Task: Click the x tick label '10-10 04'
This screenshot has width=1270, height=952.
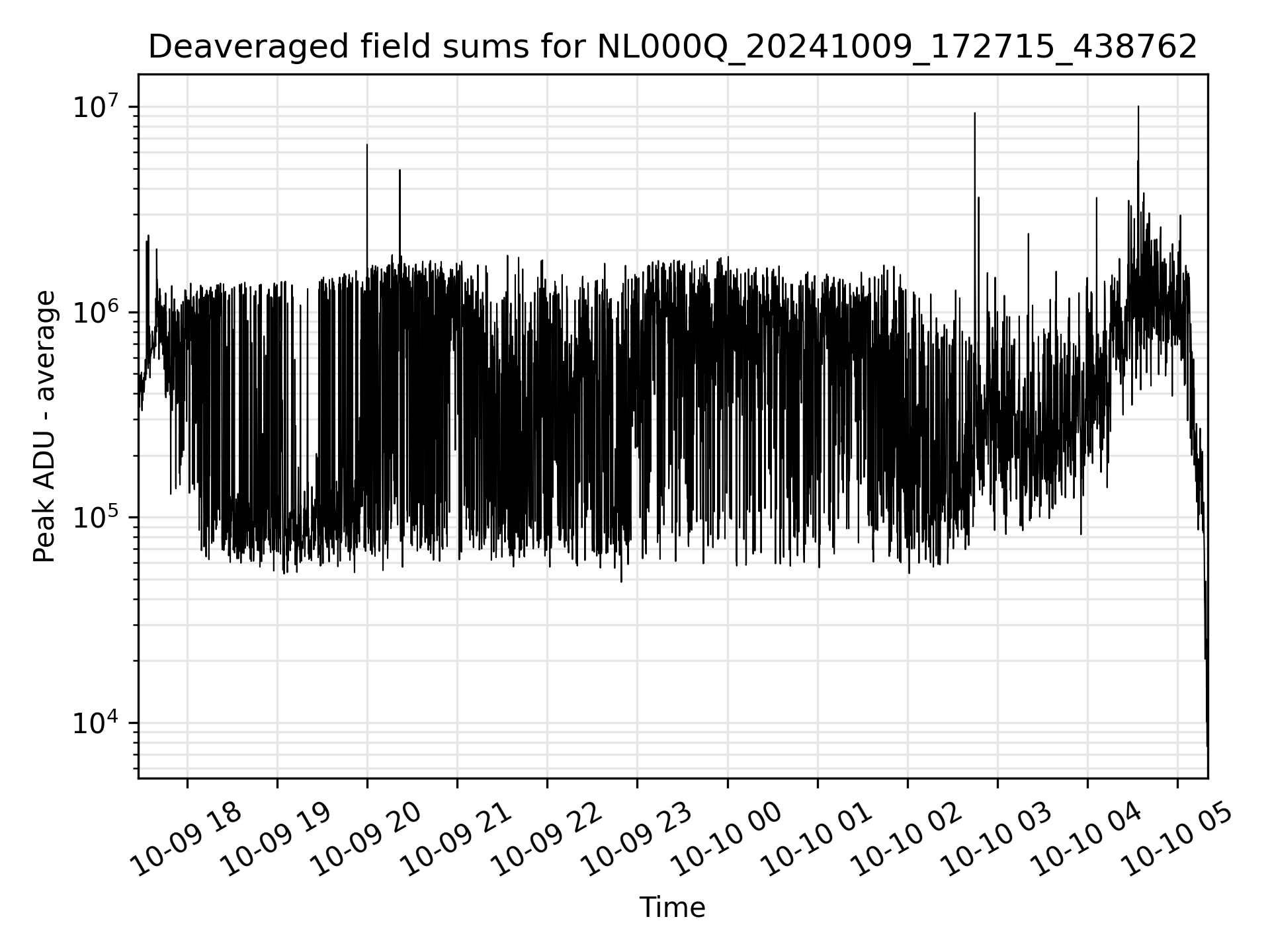Action: [x=1087, y=838]
